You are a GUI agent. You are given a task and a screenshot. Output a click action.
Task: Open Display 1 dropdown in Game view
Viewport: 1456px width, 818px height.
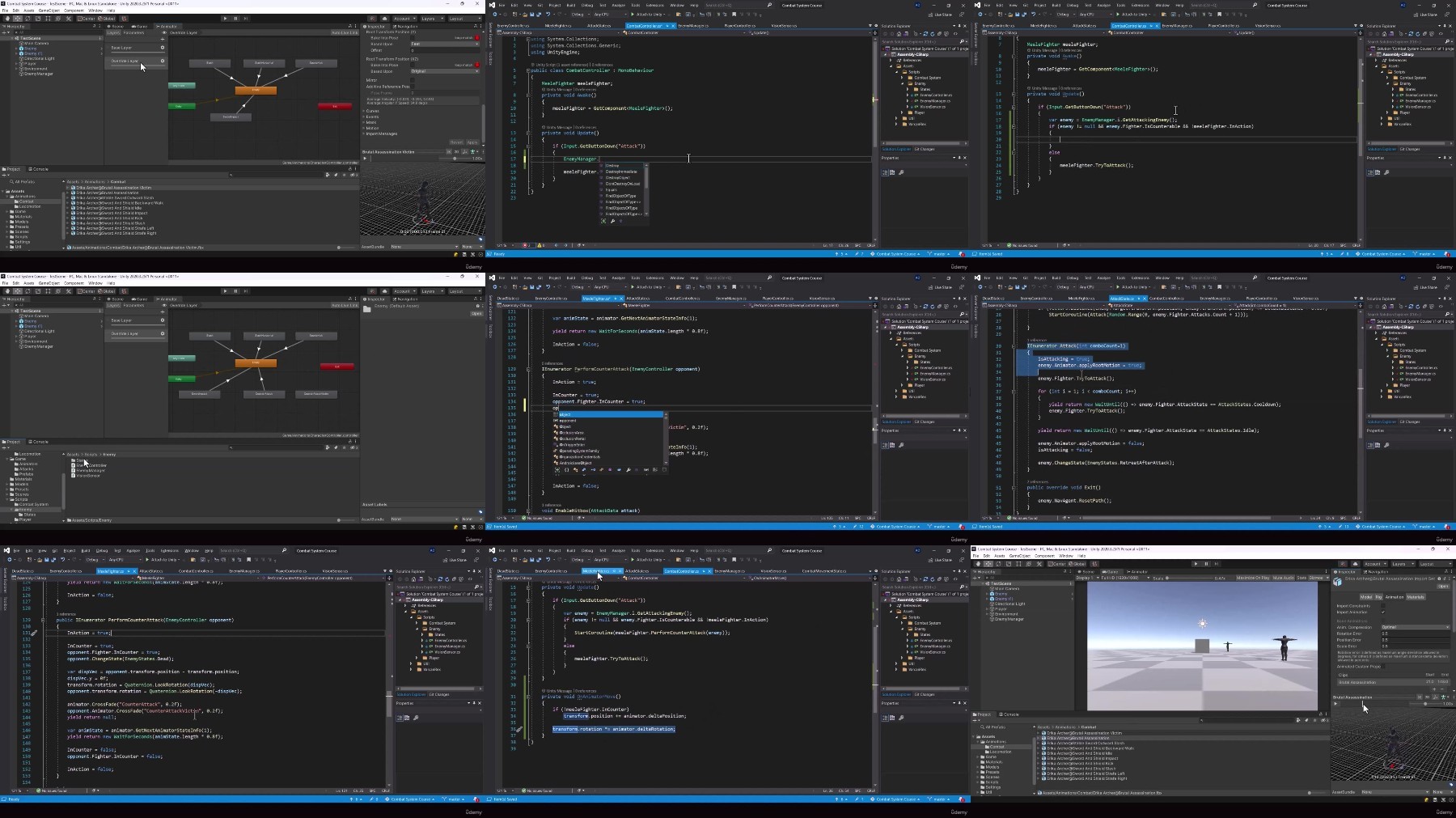[1087, 578]
